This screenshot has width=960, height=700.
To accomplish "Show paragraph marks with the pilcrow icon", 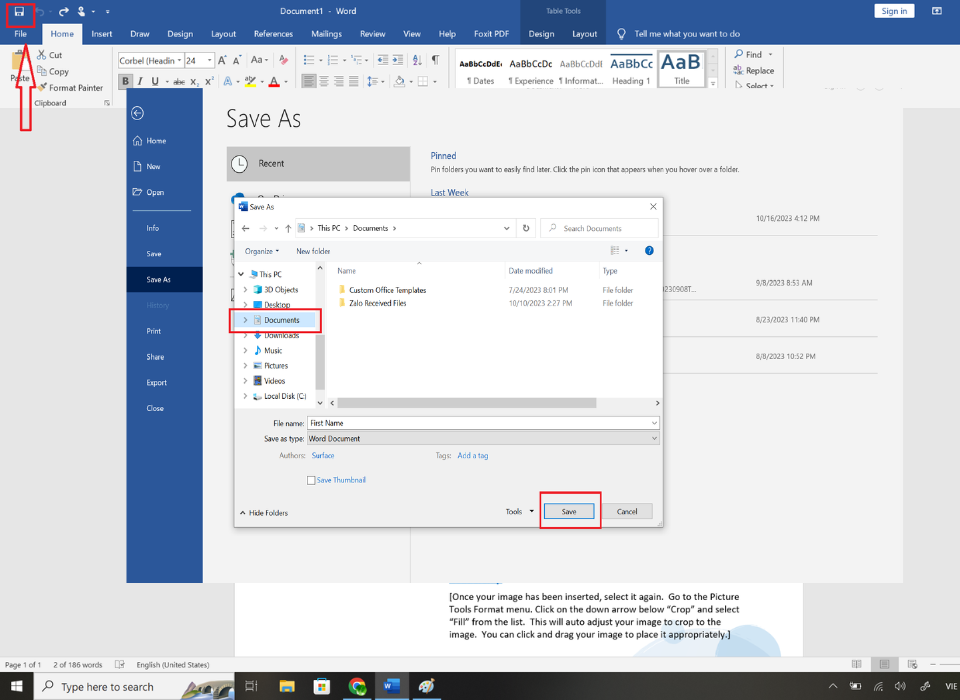I will pyautogui.click(x=435, y=59).
